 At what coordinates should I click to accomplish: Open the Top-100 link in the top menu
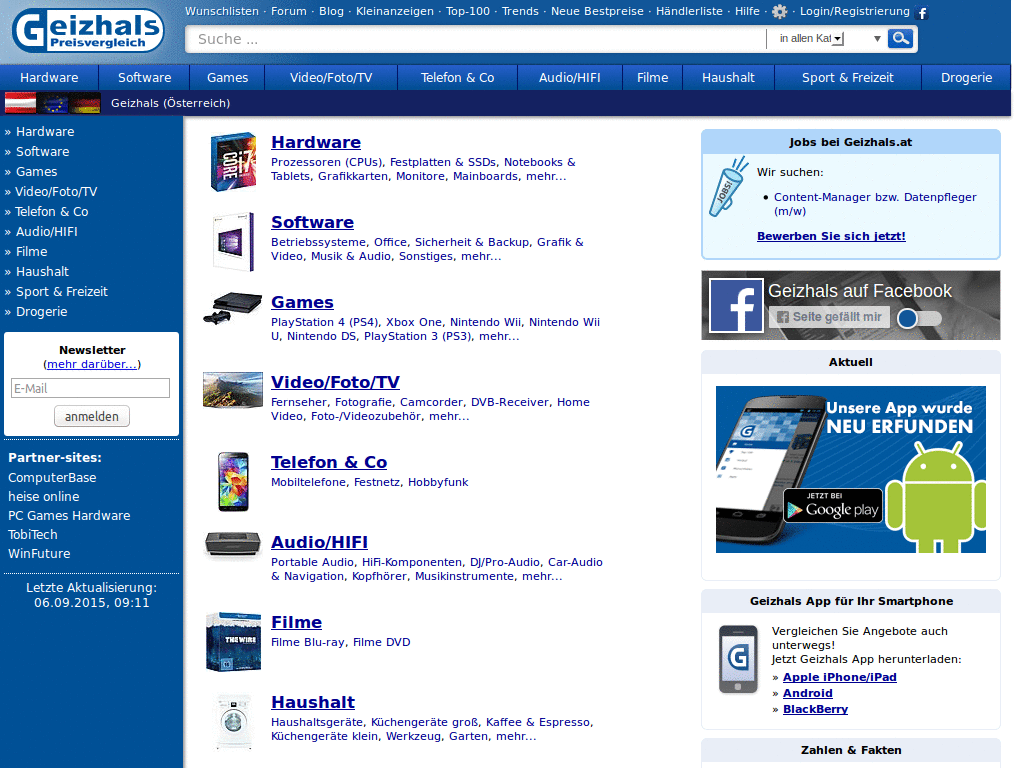[x=468, y=11]
